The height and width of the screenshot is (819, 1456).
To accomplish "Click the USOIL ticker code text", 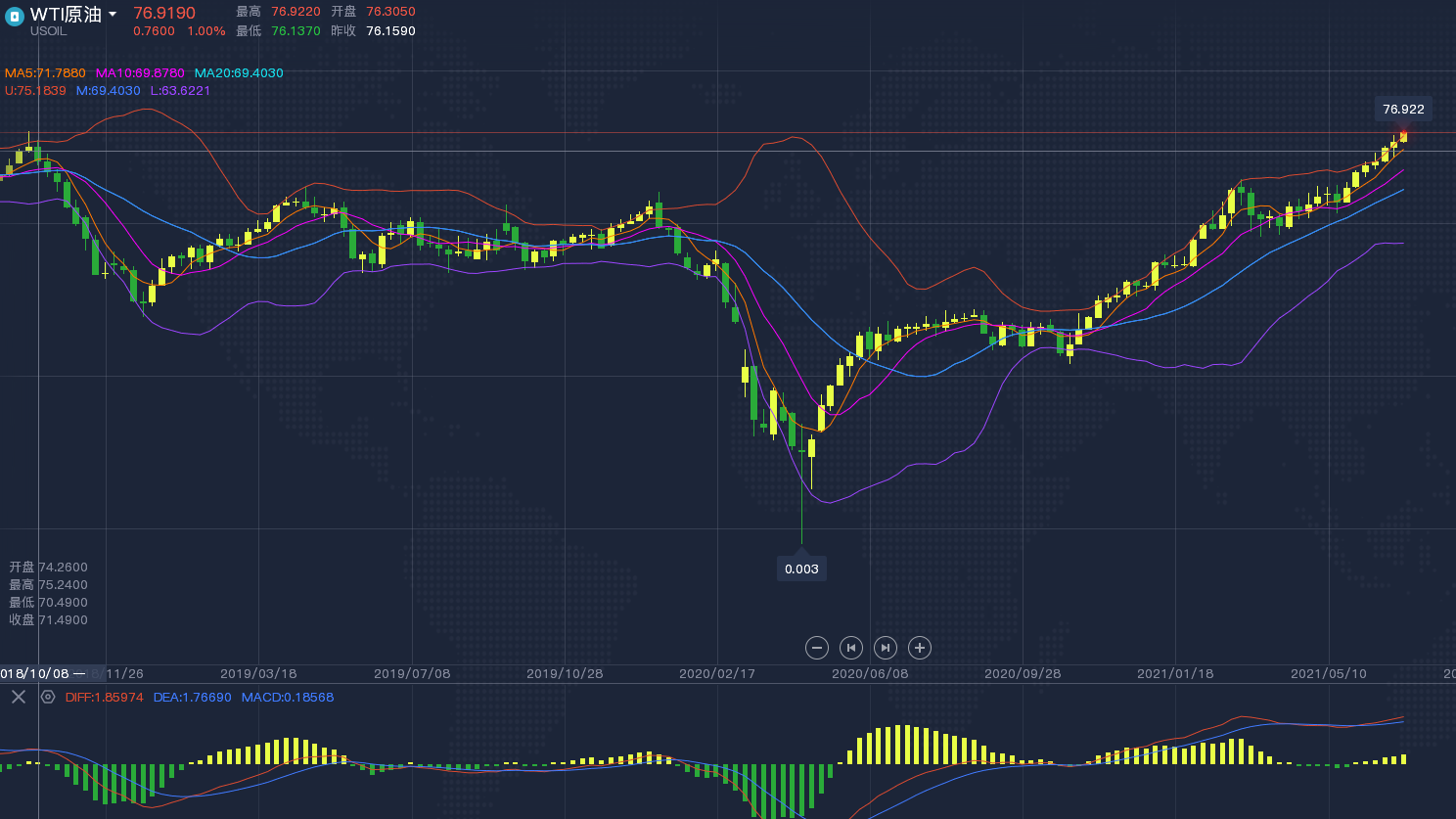I will coord(49,31).
